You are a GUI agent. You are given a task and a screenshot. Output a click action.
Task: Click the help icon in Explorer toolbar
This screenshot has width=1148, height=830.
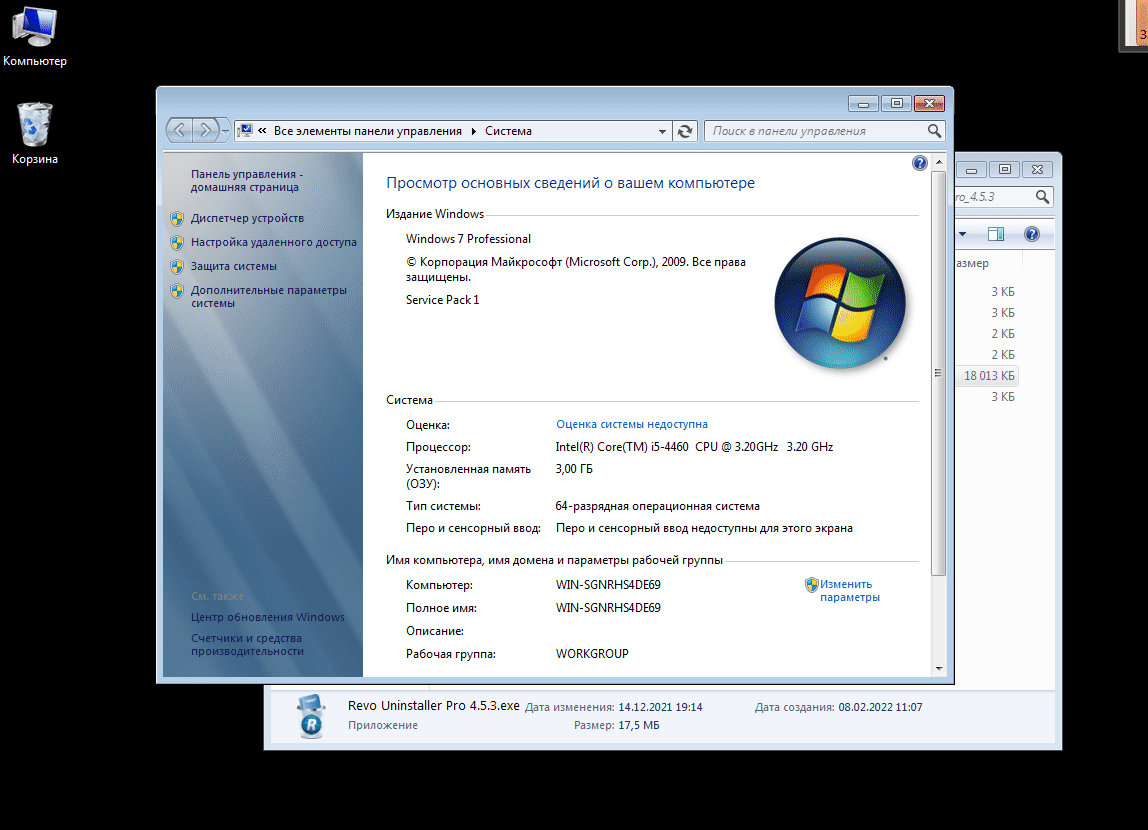click(1032, 234)
